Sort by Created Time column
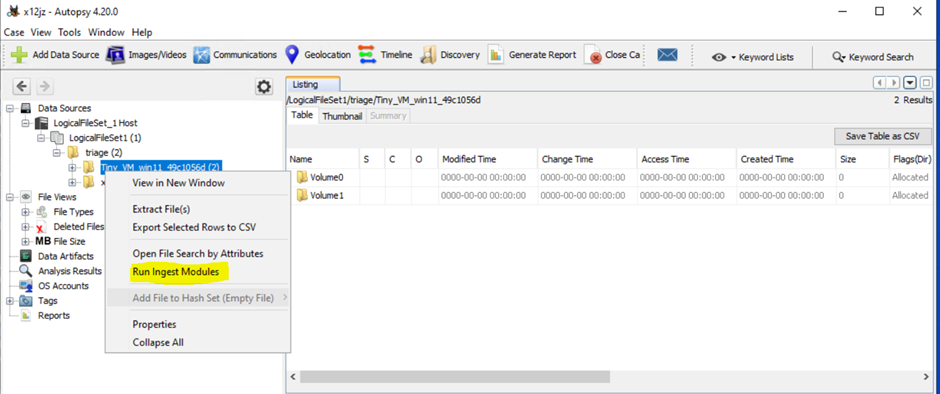Image resolution: width=940 pixels, height=394 pixels. pyautogui.click(x=786, y=159)
